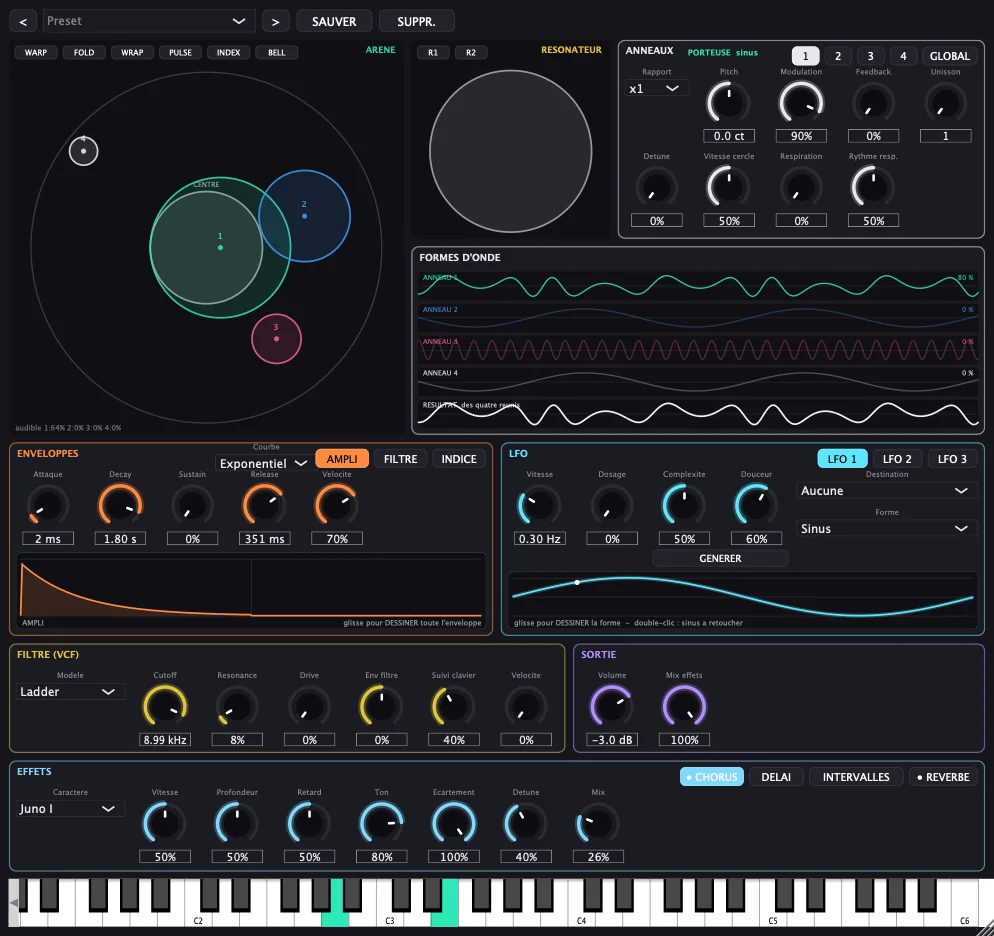Switch to Anneaux tab 3

point(870,56)
